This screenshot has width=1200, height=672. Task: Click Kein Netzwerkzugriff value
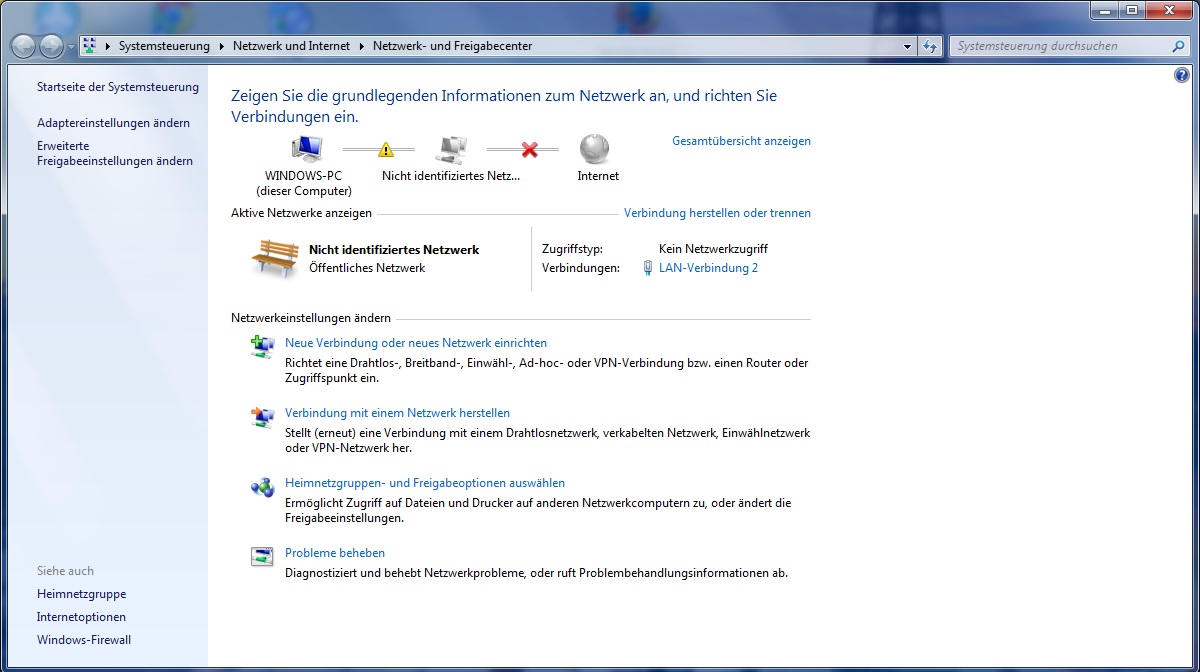tap(713, 249)
